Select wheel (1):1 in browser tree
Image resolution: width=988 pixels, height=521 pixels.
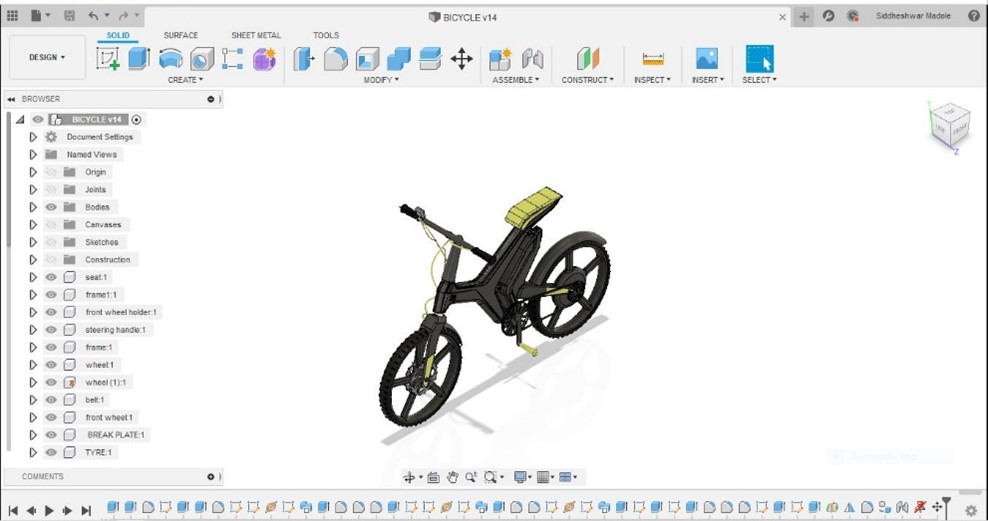pyautogui.click(x=106, y=382)
